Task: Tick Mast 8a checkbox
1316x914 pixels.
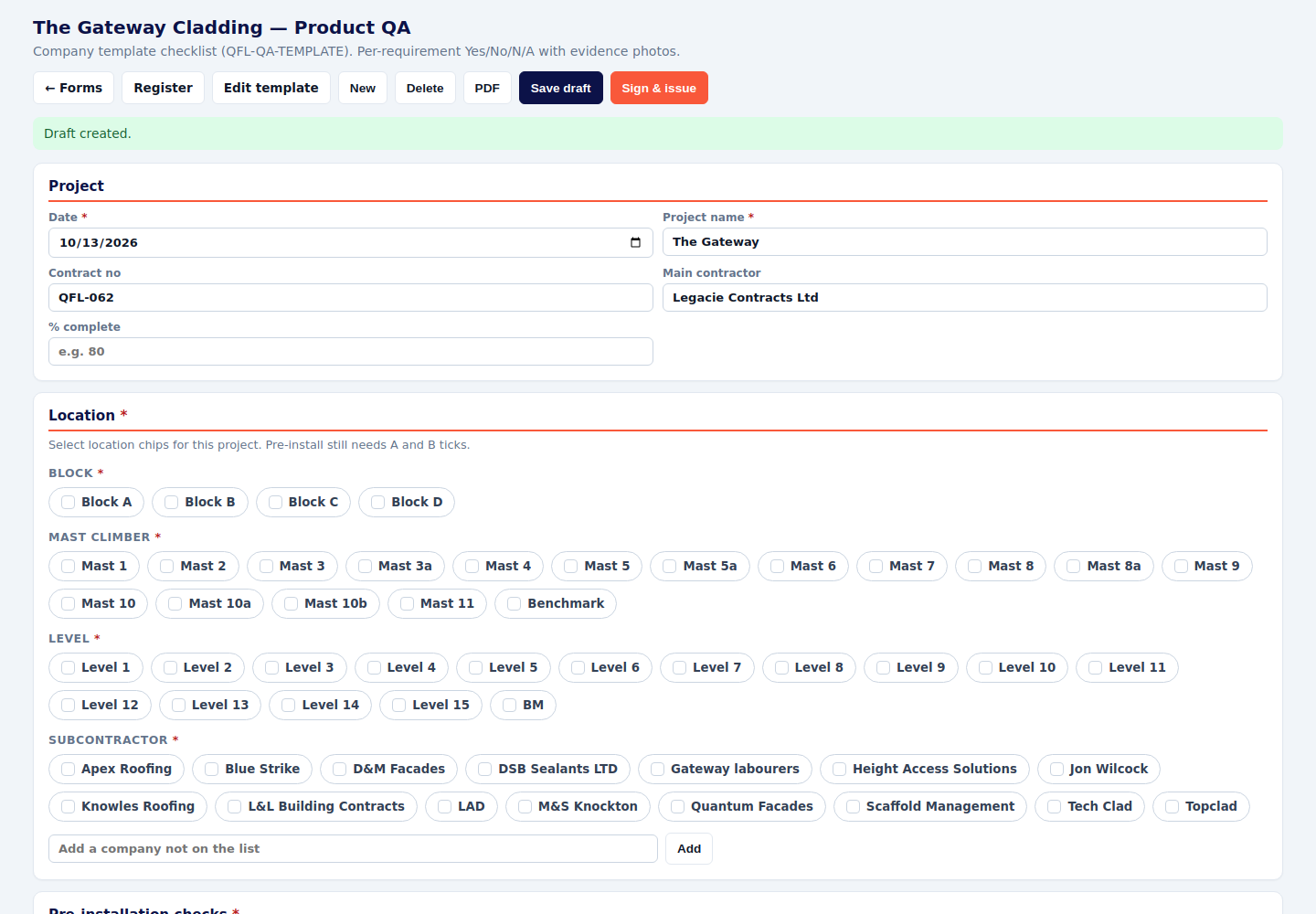Action: (1074, 566)
